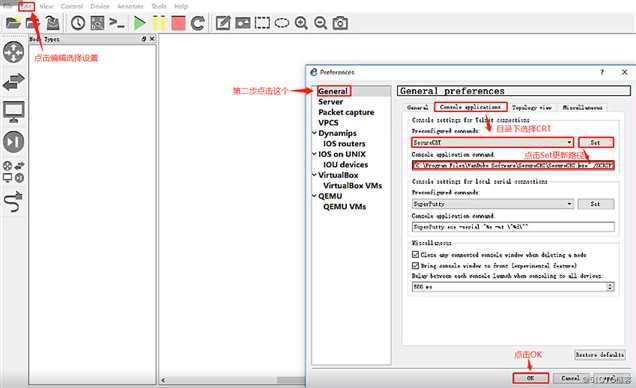This screenshot has height=388, width=636.
Task: Select General in preferences tree
Action: (333, 91)
